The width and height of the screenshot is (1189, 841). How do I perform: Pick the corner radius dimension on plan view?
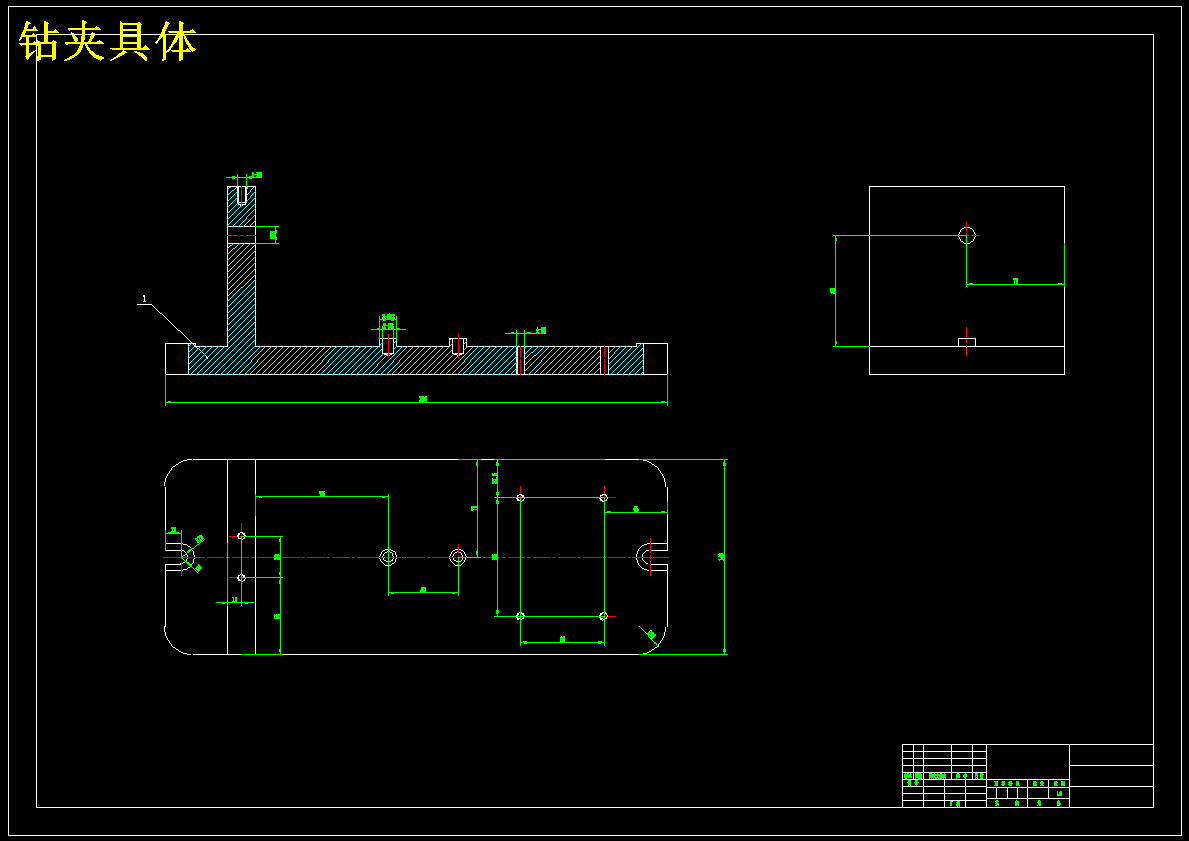point(649,635)
